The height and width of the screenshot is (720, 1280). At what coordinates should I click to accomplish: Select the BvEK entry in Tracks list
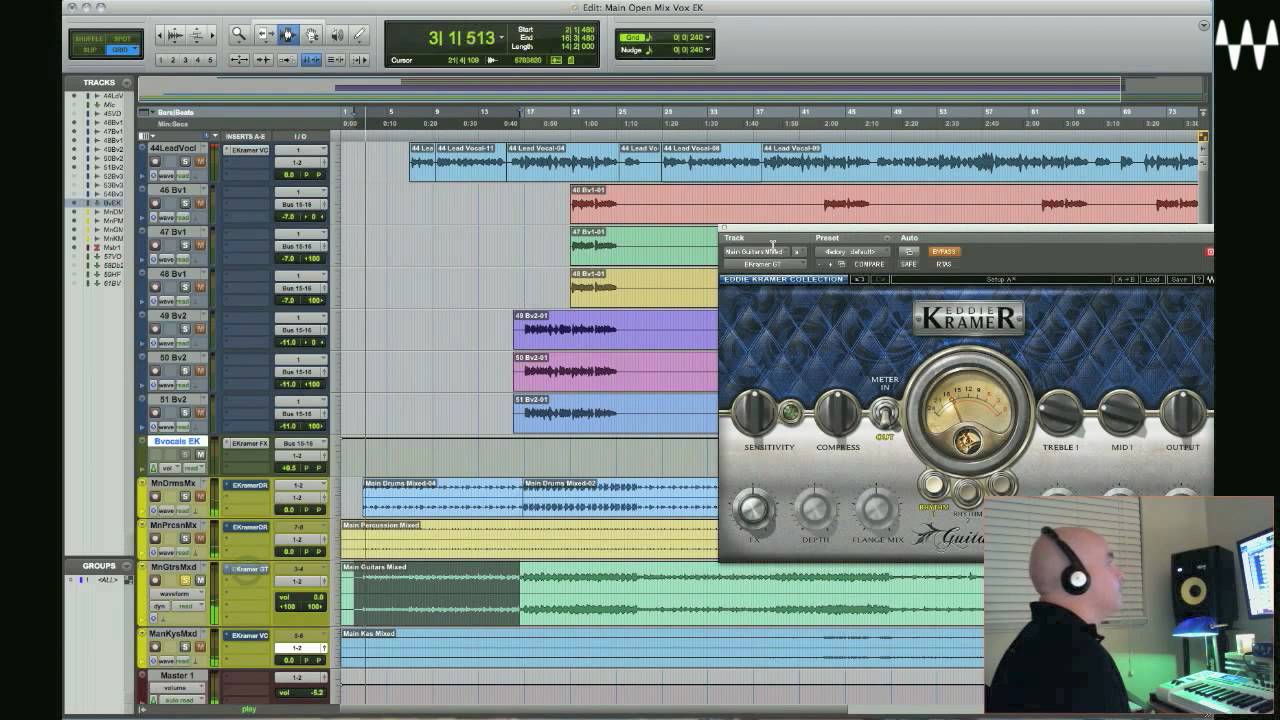(112, 203)
